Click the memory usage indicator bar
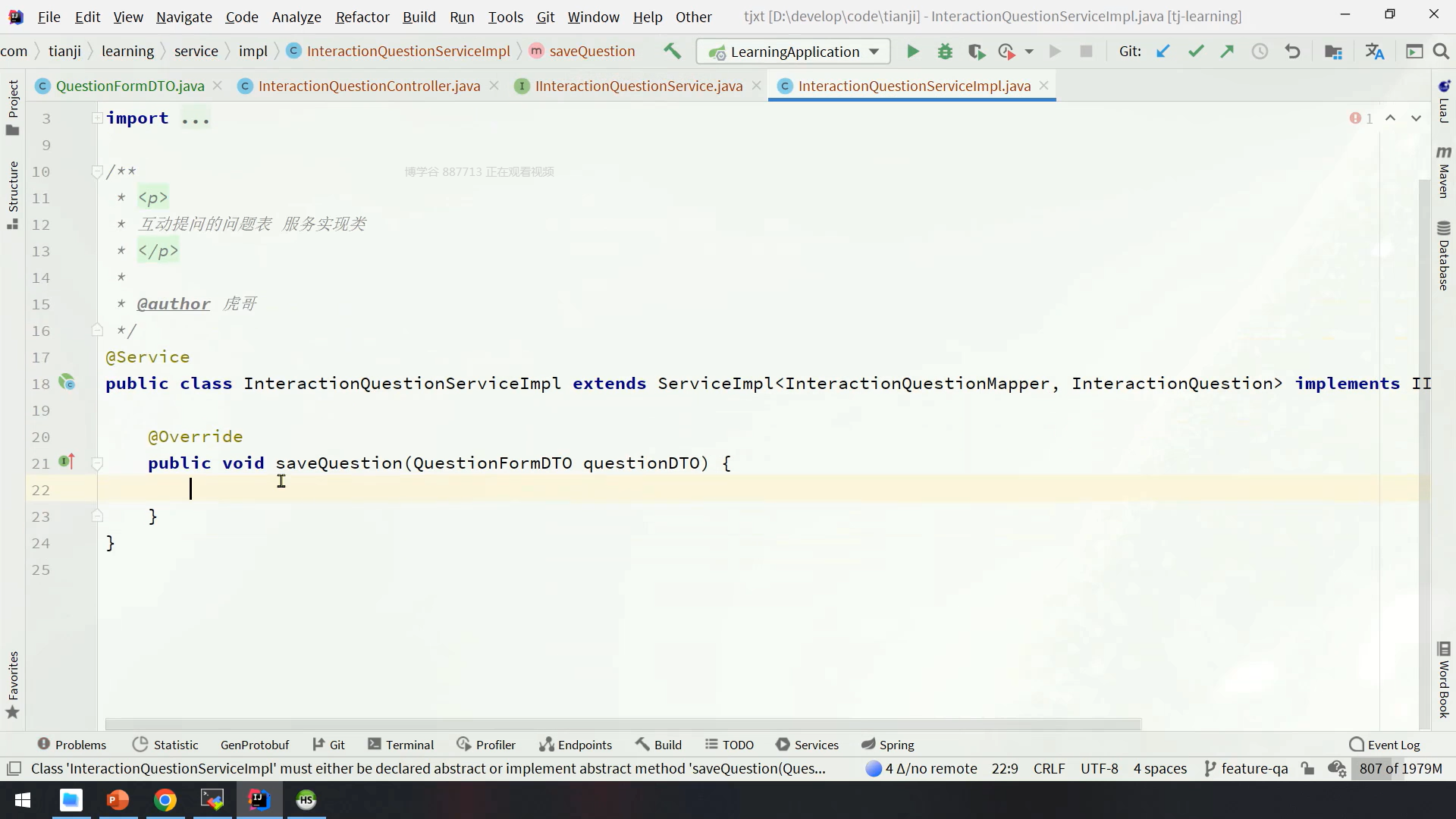Viewport: 1456px width, 819px height. pyautogui.click(x=1400, y=768)
